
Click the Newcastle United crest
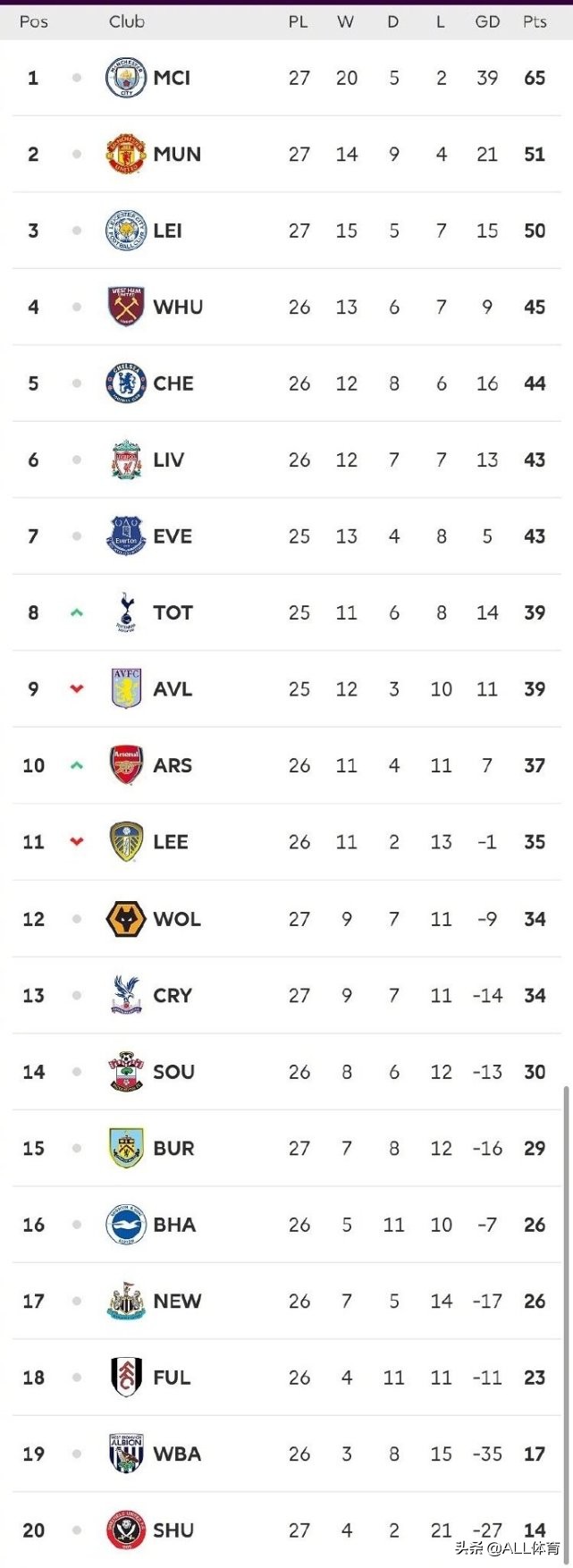[x=126, y=1301]
